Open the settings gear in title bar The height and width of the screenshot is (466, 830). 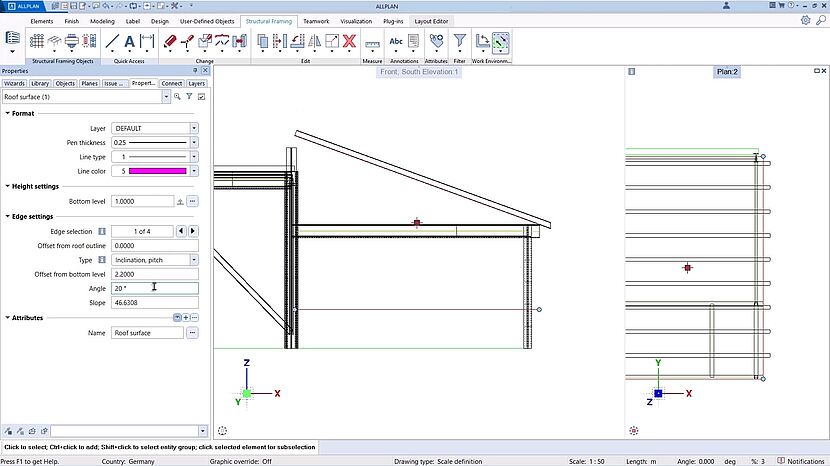click(x=806, y=20)
